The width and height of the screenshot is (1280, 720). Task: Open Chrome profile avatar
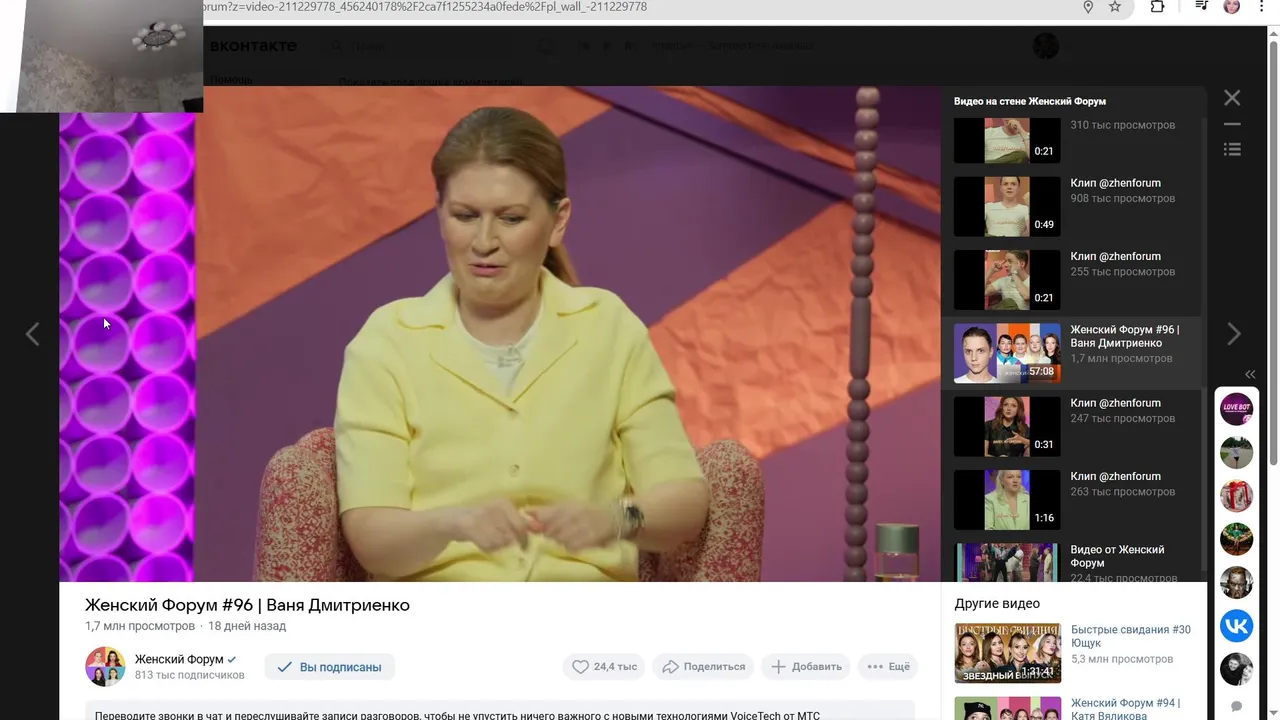click(1232, 7)
